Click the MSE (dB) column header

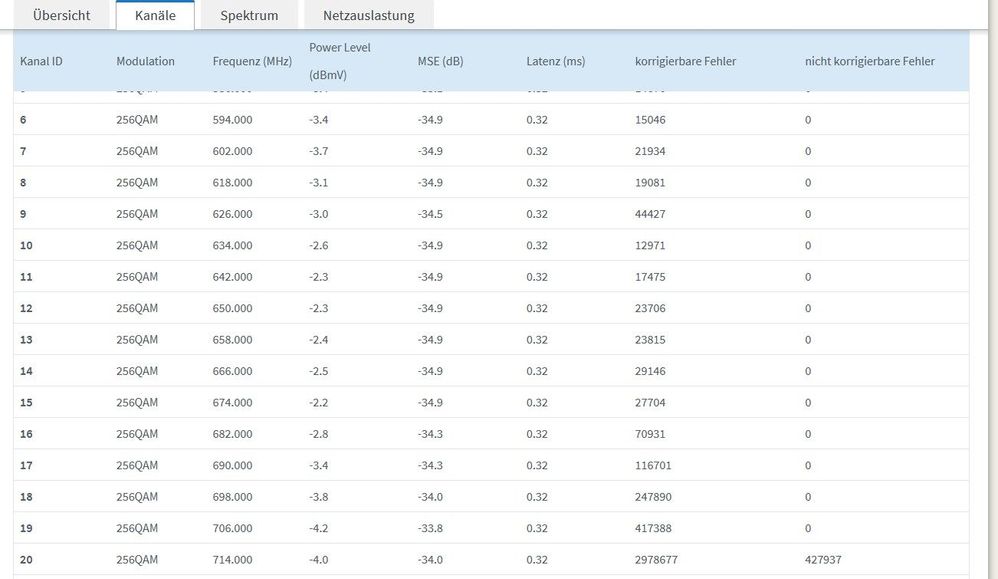[x=440, y=61]
